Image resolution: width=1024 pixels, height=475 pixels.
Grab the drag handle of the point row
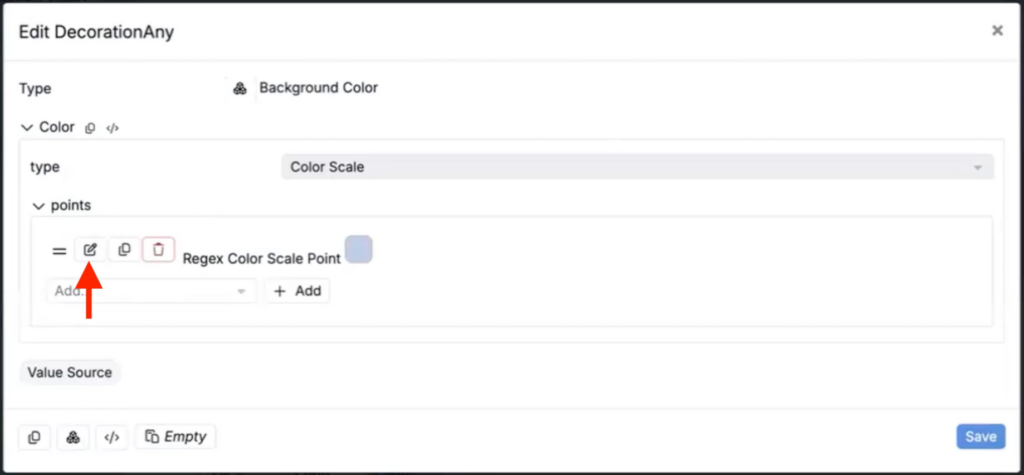pos(59,251)
